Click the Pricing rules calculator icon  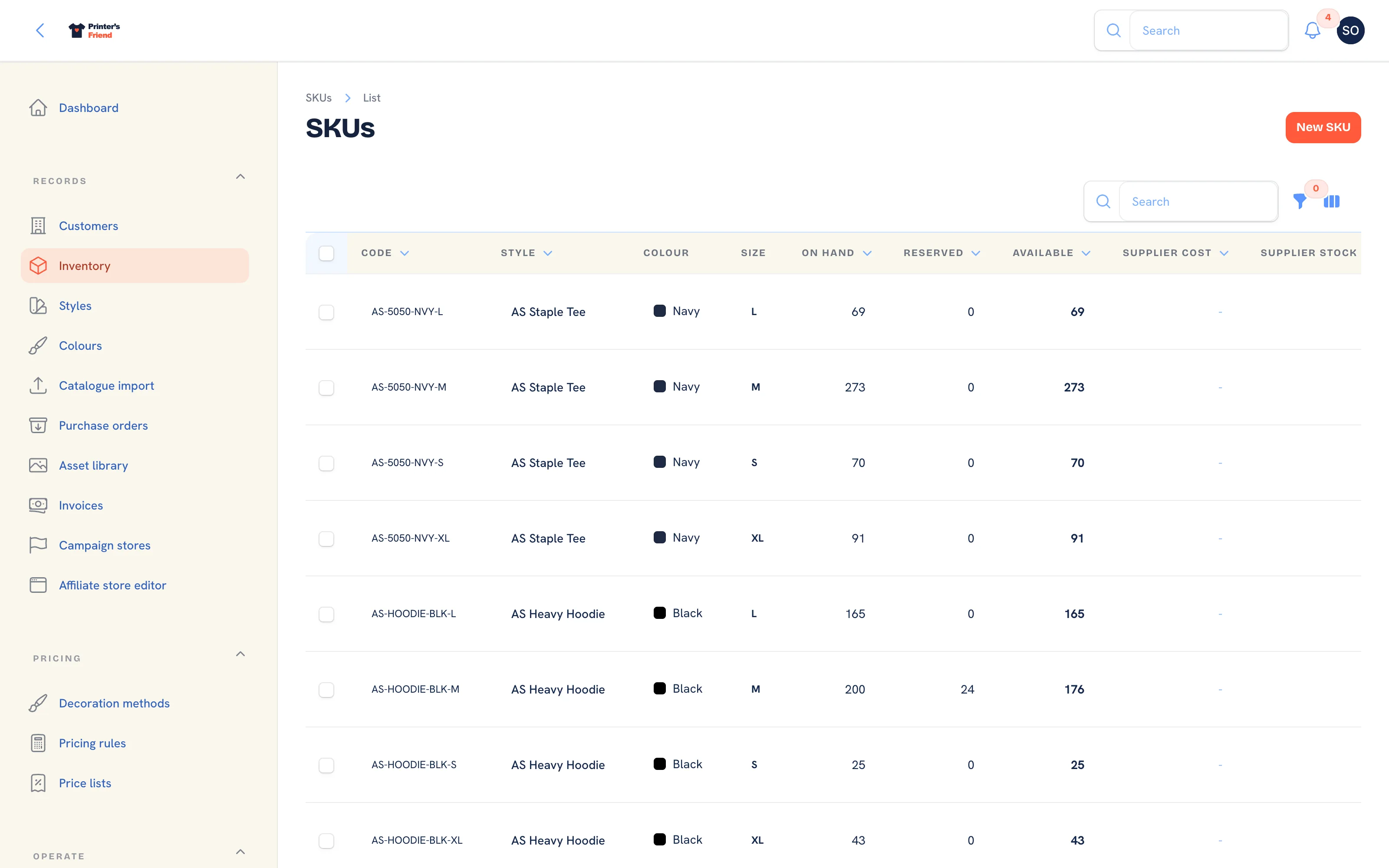(x=38, y=743)
